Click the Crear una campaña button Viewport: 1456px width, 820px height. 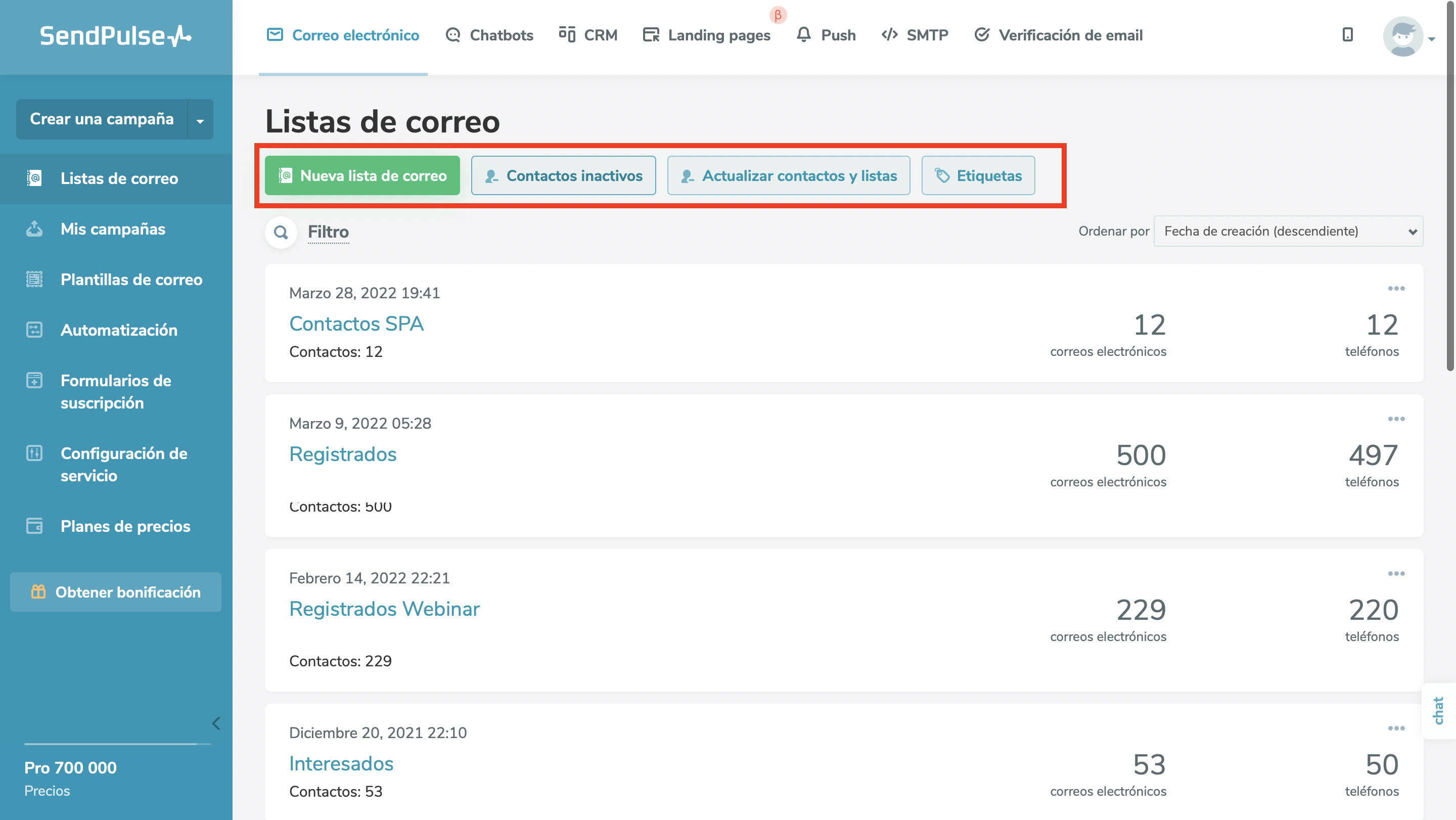tap(102, 119)
